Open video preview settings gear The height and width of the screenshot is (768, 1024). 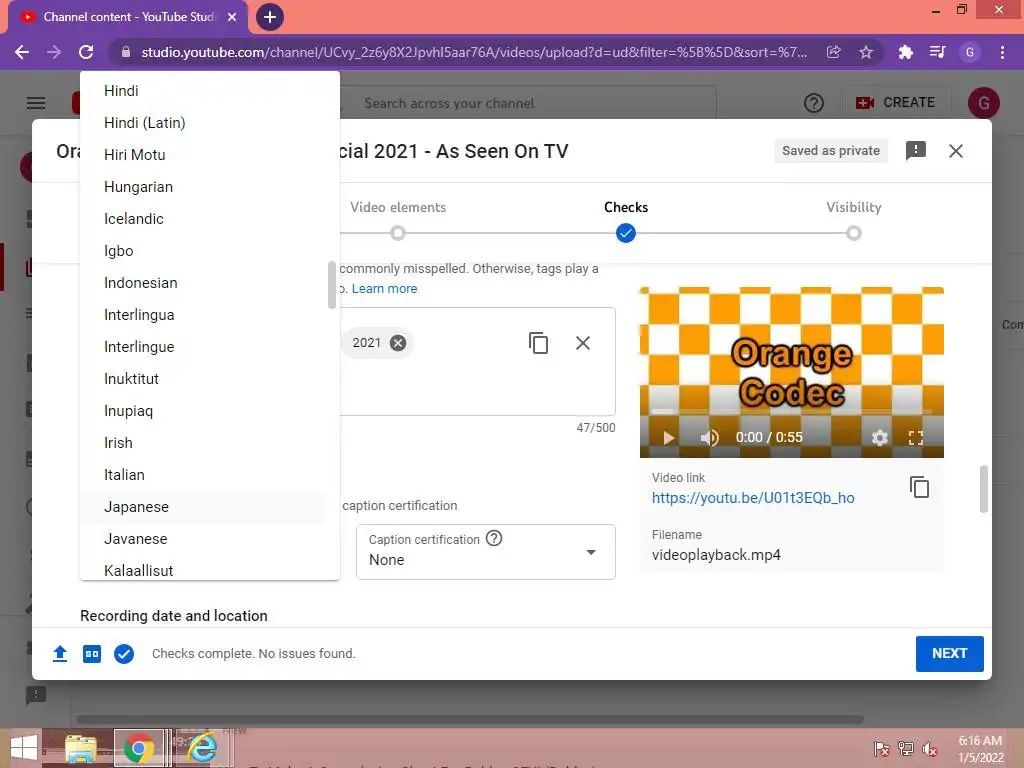880,438
